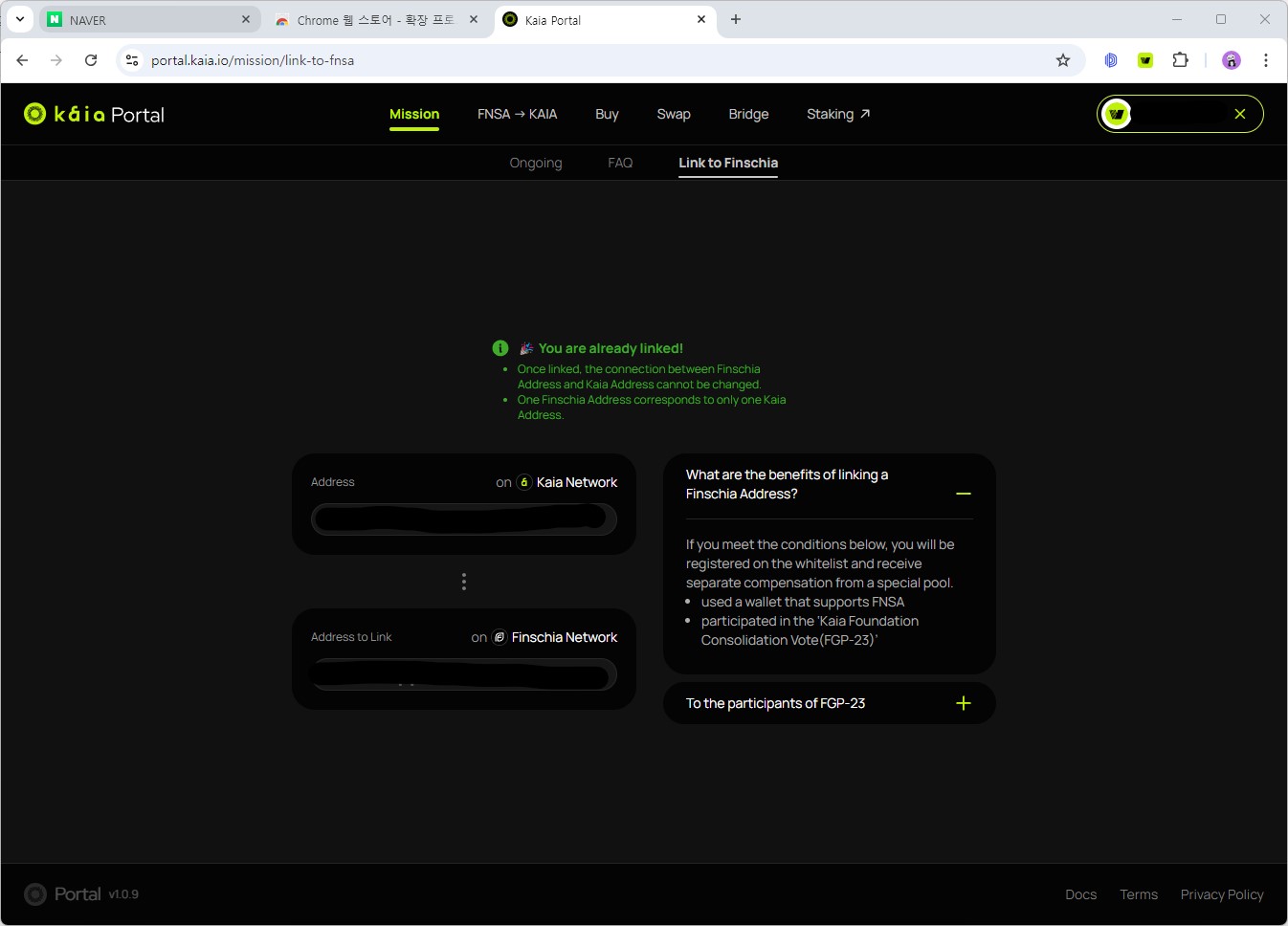
Task: Click the 'v1.0.9' version text
Action: [x=123, y=894]
